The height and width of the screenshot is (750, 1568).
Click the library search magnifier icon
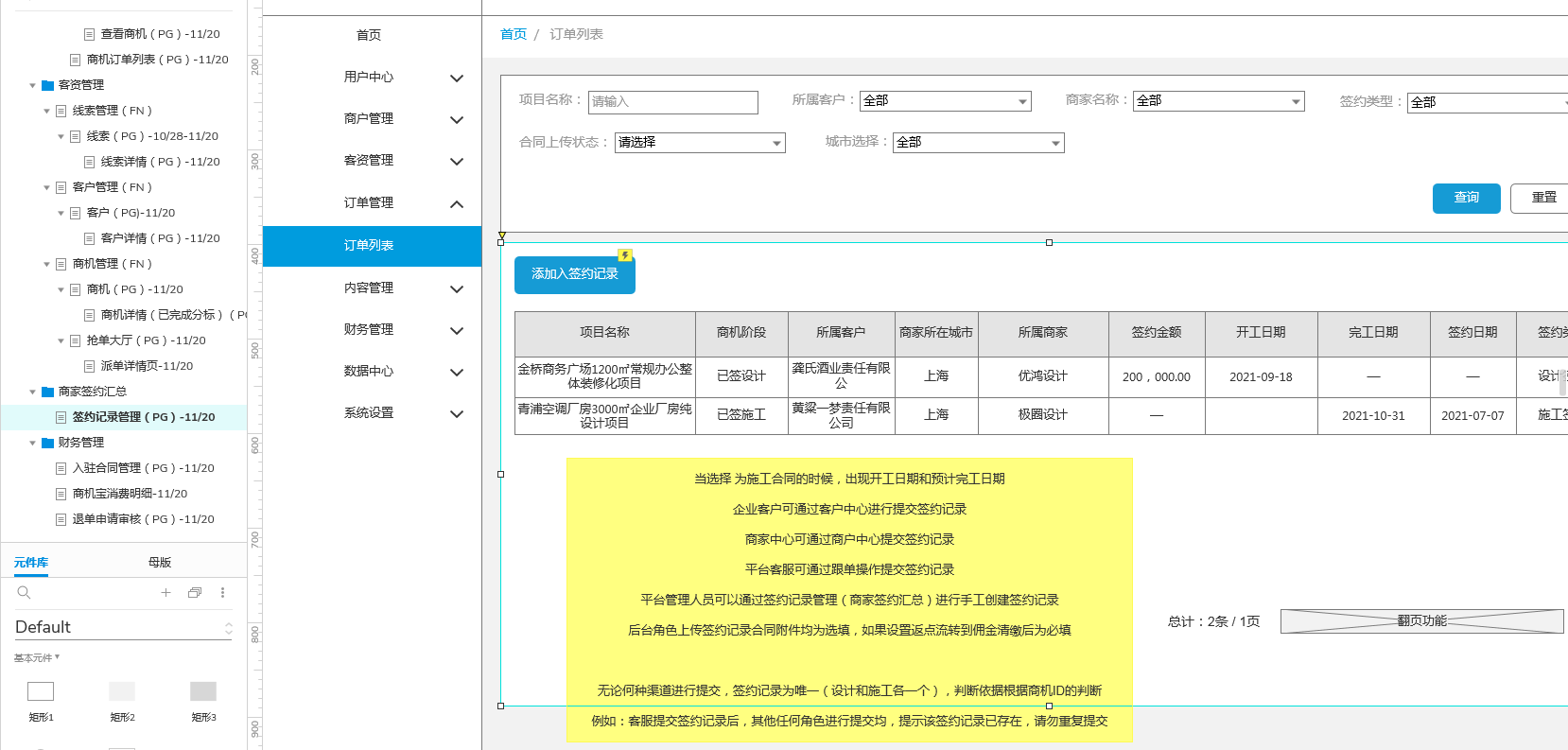(25, 592)
